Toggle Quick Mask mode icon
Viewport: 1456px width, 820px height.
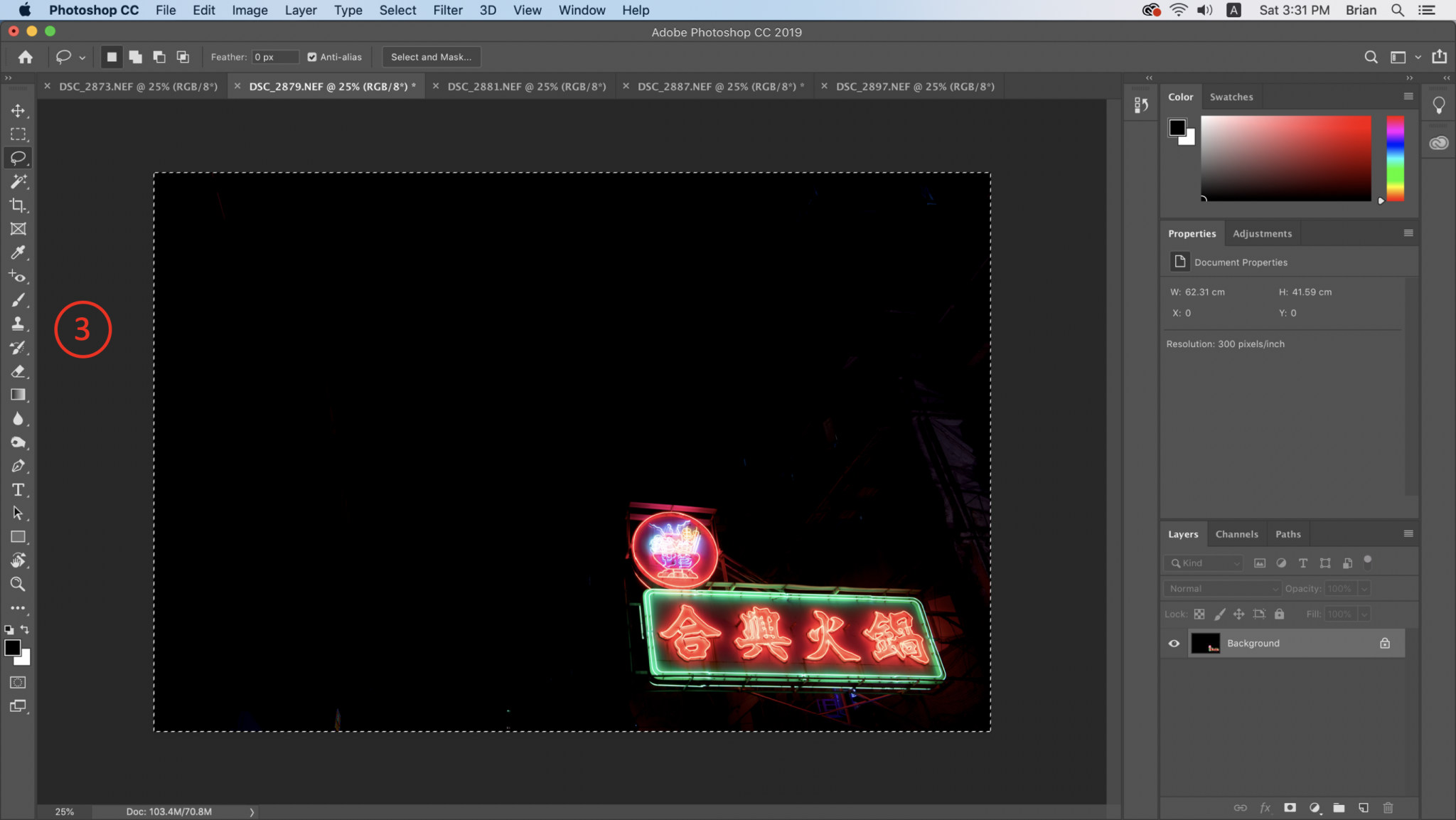18,683
